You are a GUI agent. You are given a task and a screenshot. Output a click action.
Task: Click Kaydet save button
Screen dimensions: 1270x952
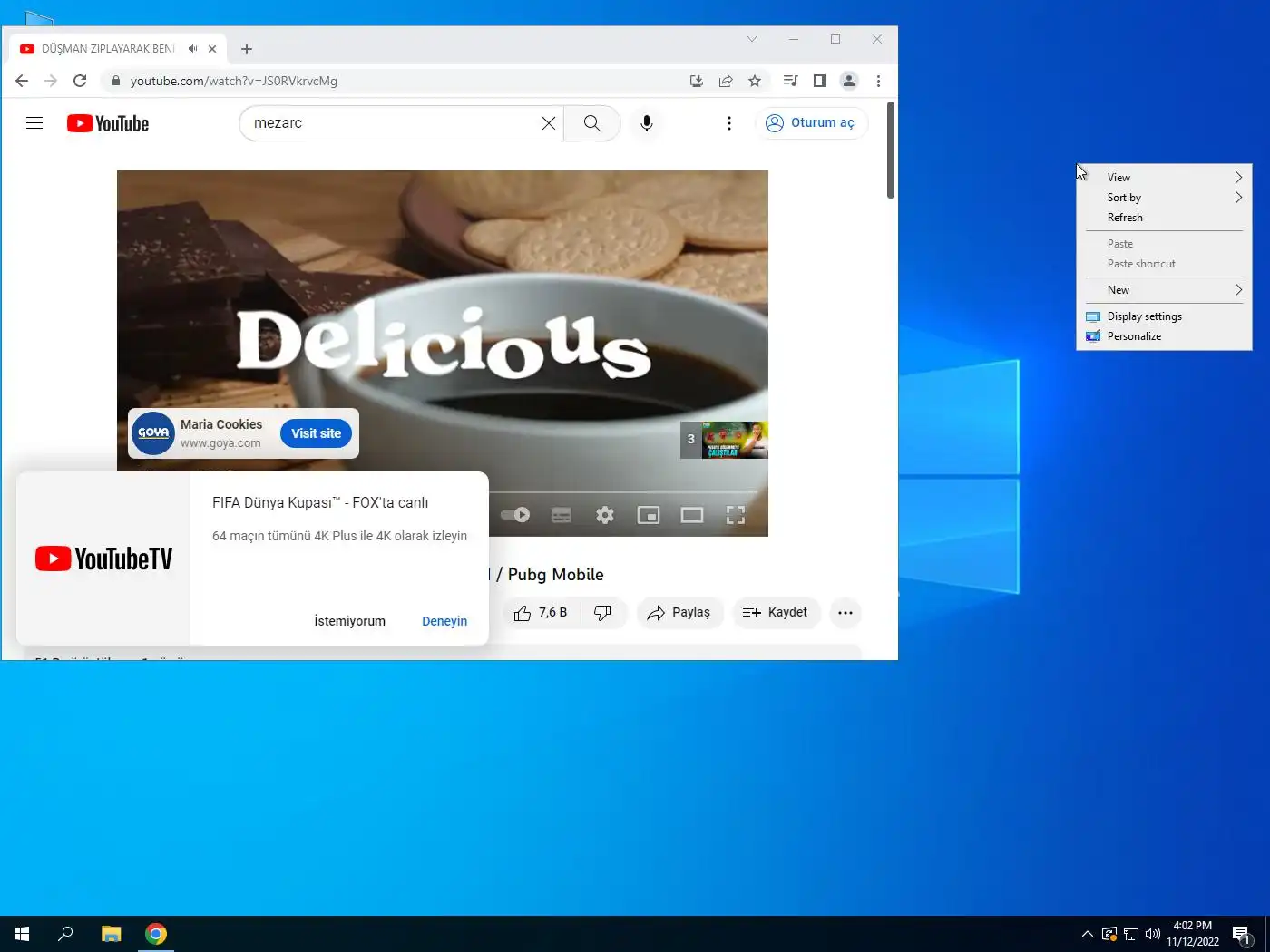(x=776, y=613)
